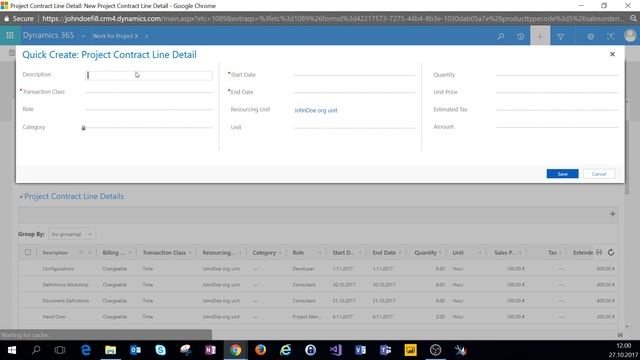
Task: Open advanced find funnel icon
Action: point(561,36)
